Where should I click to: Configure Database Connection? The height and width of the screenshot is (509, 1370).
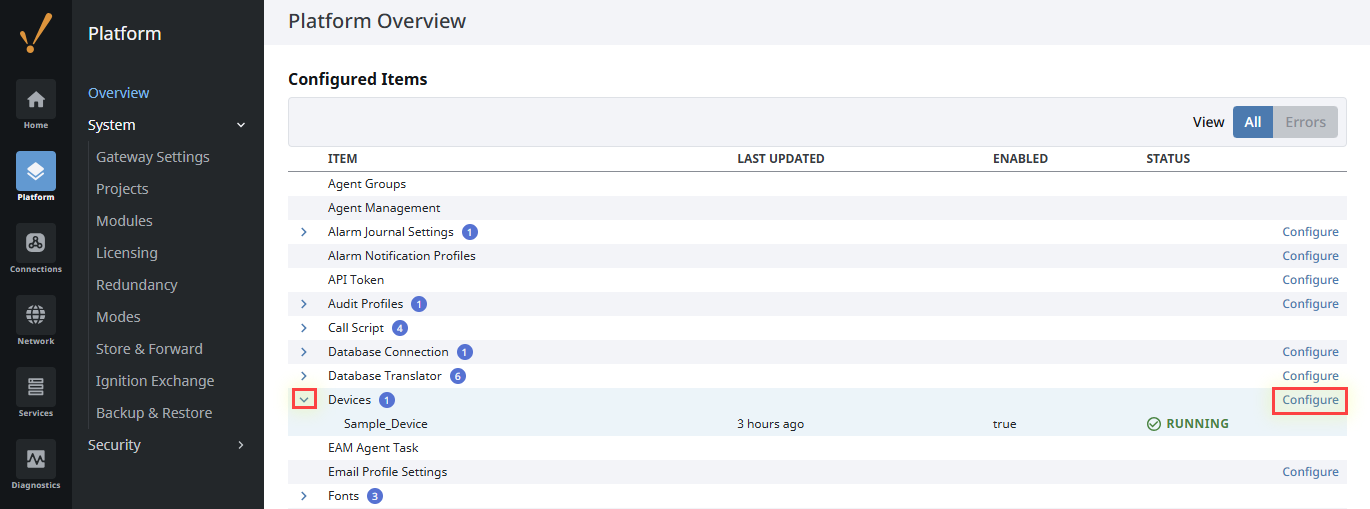click(x=1310, y=352)
